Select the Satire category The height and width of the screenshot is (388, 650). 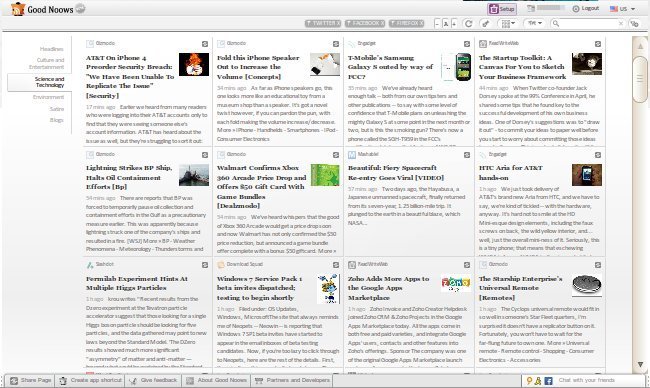[57, 109]
